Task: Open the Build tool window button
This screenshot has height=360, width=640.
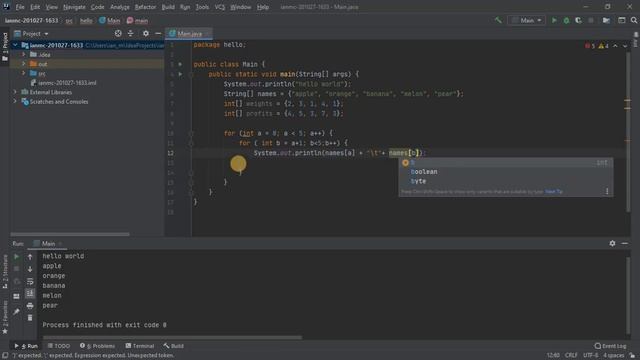Action: click(173, 346)
